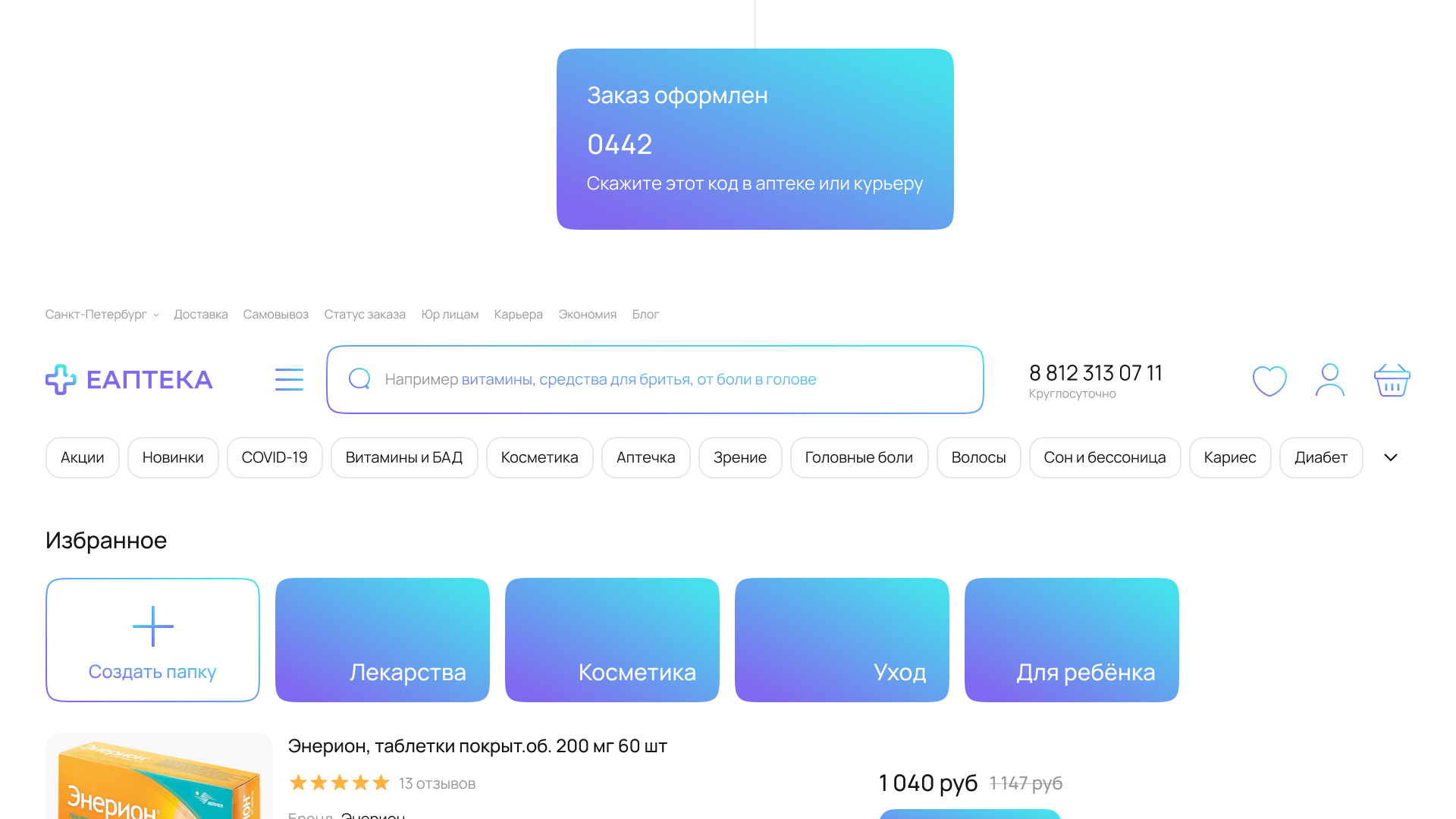Open the hamburger catalog menu
The height and width of the screenshot is (819, 1456).
point(289,379)
